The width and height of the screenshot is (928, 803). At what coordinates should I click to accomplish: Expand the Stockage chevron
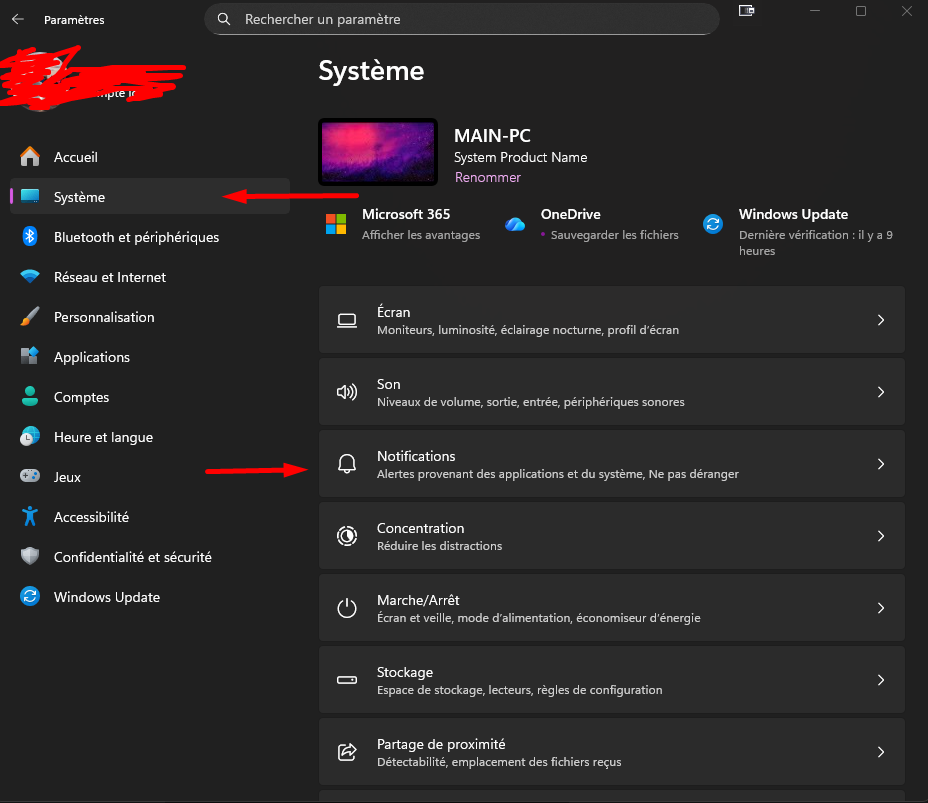pyautogui.click(x=881, y=681)
